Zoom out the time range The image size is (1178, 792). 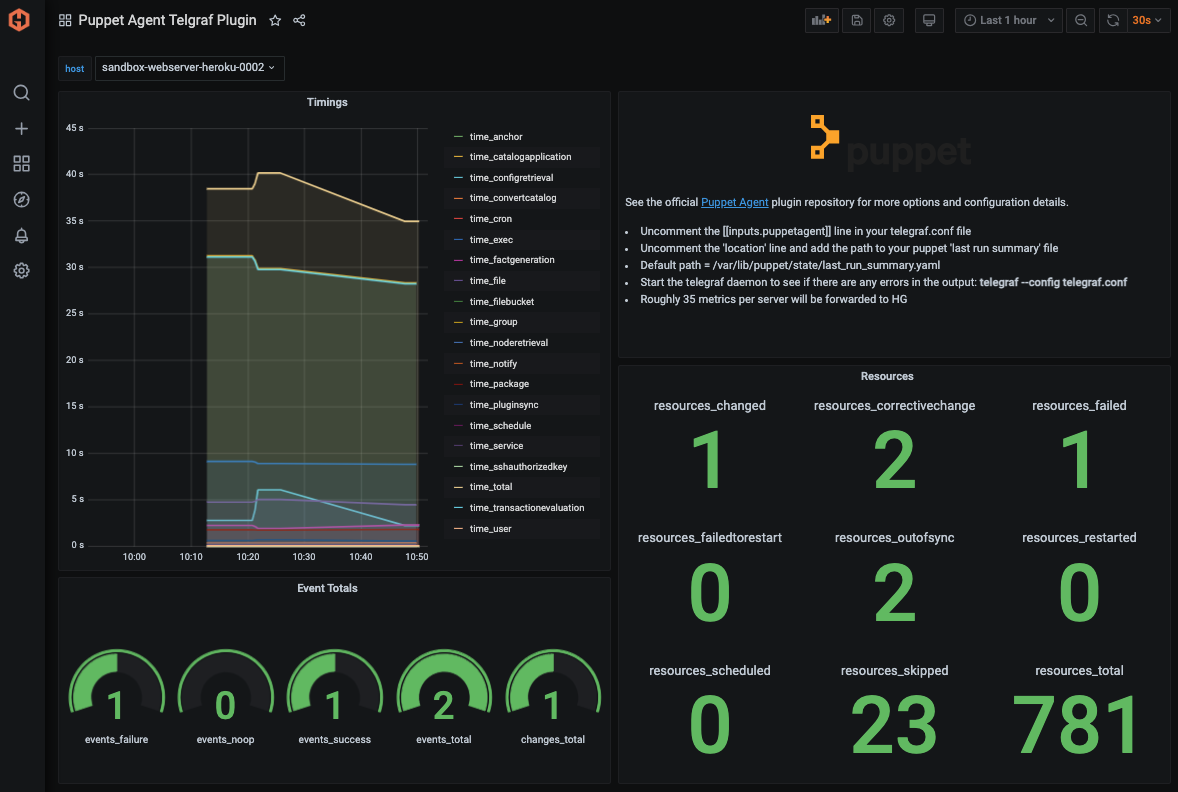click(1080, 20)
